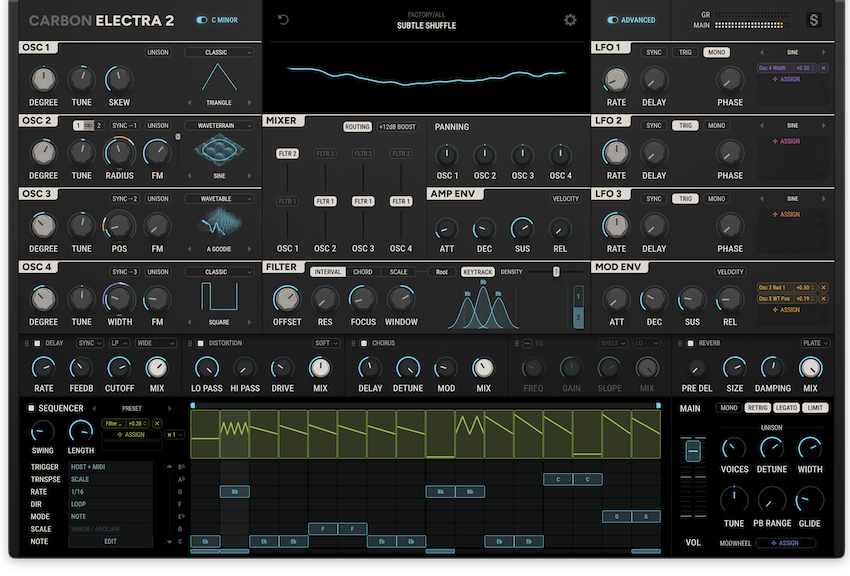Viewport: 850px width, 576px height.
Task: Click the OSC 3 wavetable display
Action: click(220, 223)
